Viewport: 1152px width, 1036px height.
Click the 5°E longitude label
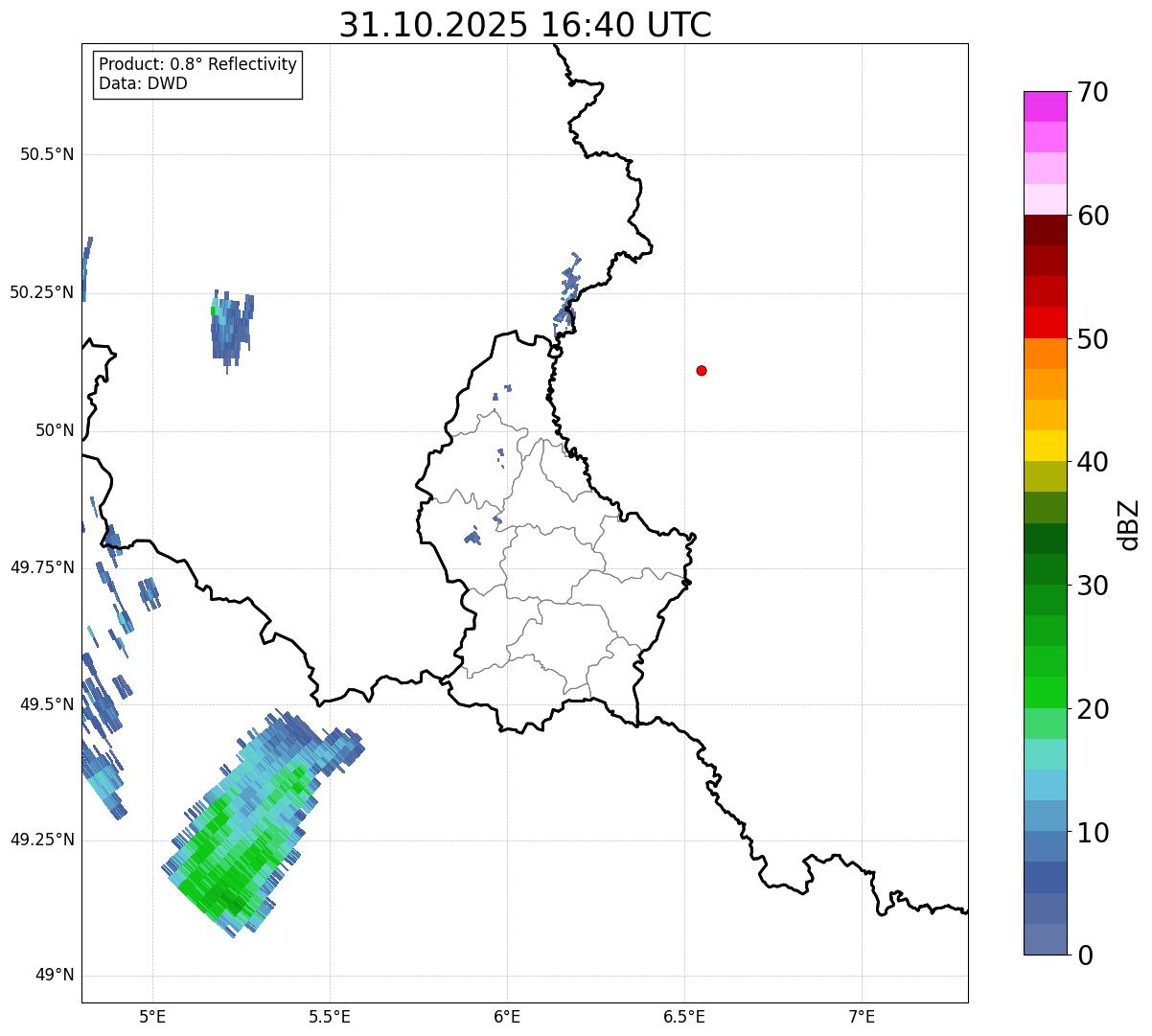152,1016
